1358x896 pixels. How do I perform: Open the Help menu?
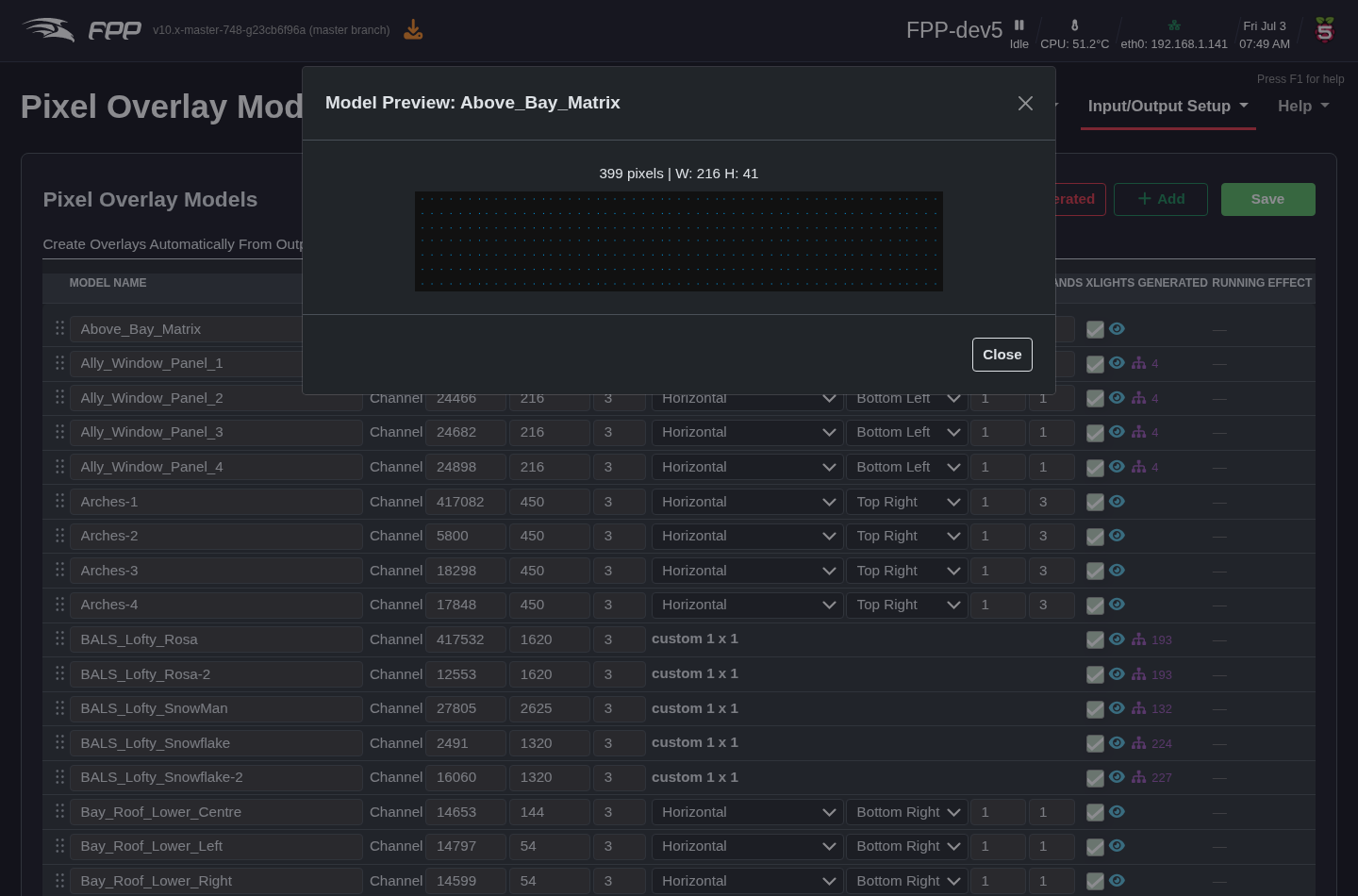pyautogui.click(x=1303, y=107)
